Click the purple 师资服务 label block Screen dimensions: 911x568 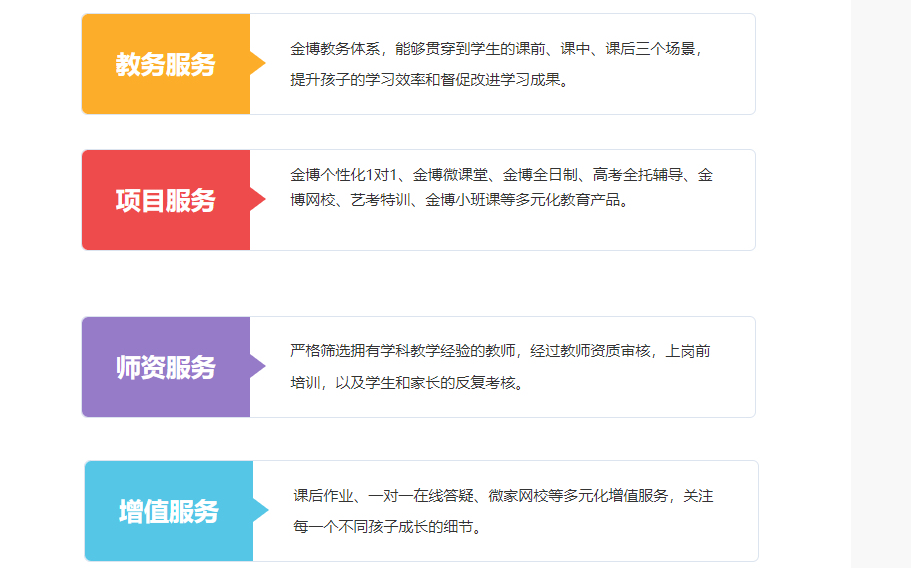click(x=166, y=367)
